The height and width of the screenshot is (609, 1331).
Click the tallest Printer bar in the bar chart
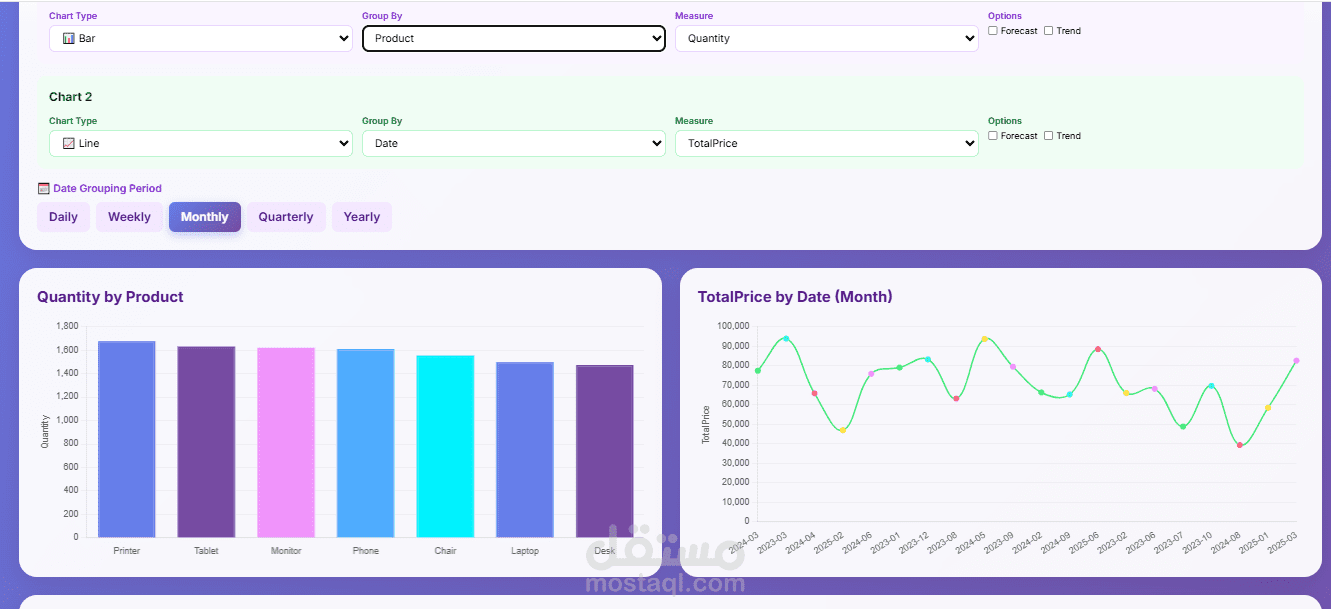[x=126, y=440]
